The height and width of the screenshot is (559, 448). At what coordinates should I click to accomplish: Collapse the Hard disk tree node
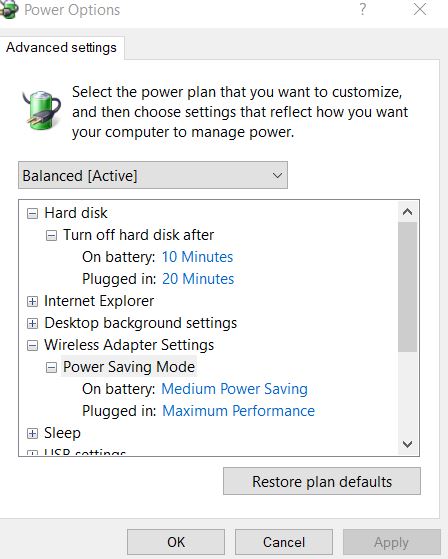pos(32,214)
